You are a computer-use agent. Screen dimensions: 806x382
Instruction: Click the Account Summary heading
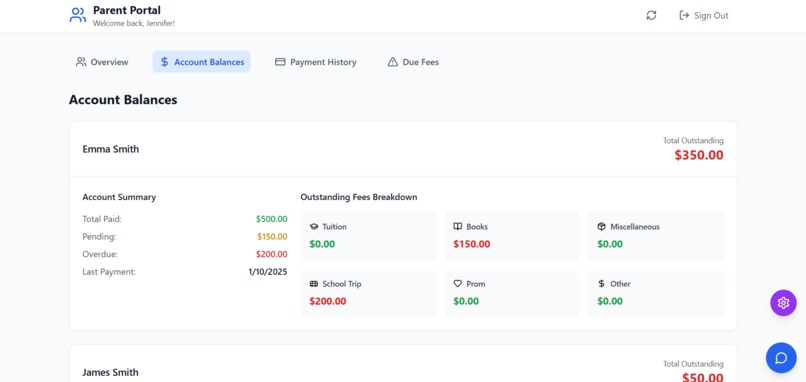tap(119, 197)
